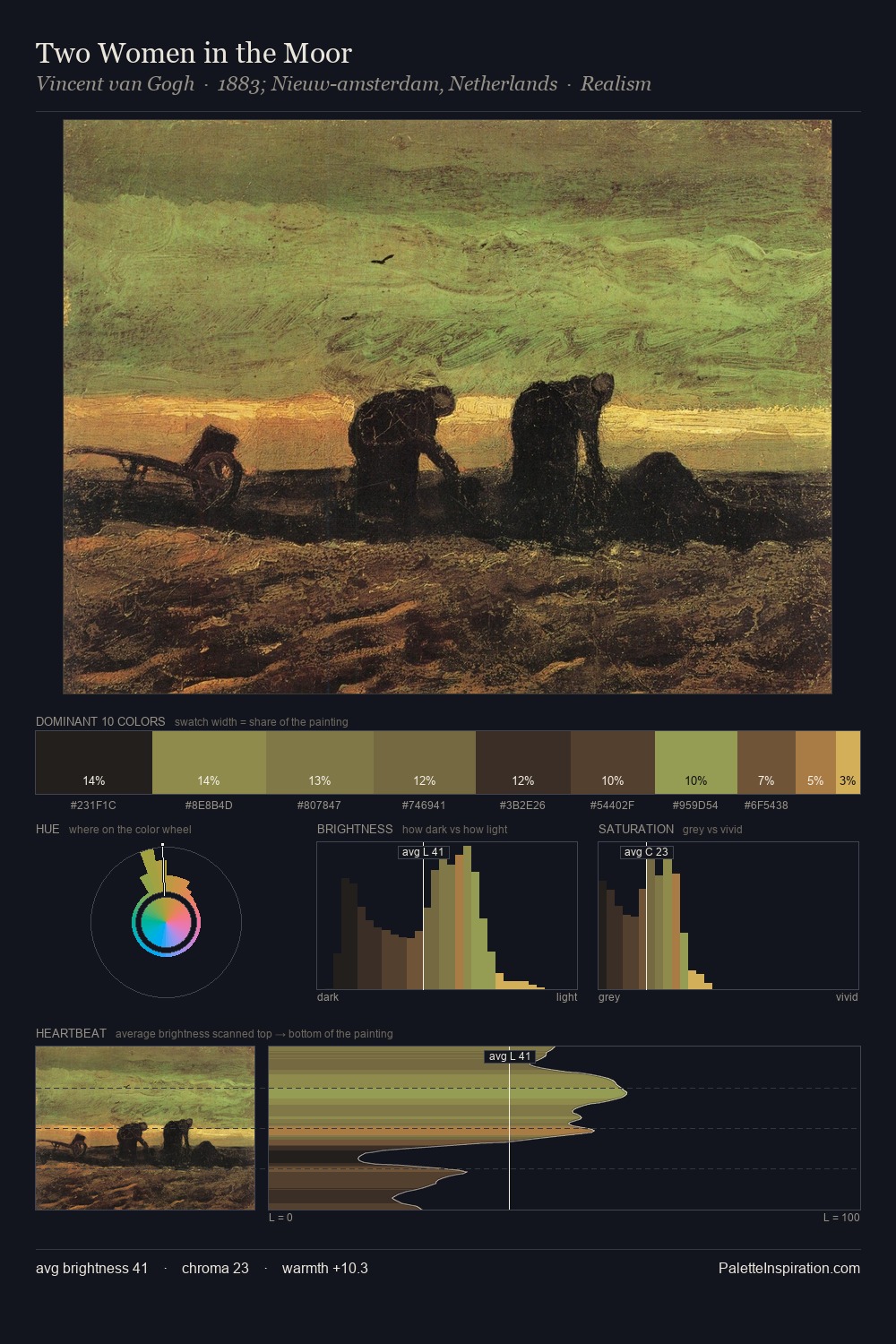Click the 'DOMINANT 10 COLORS' heading

[100, 721]
